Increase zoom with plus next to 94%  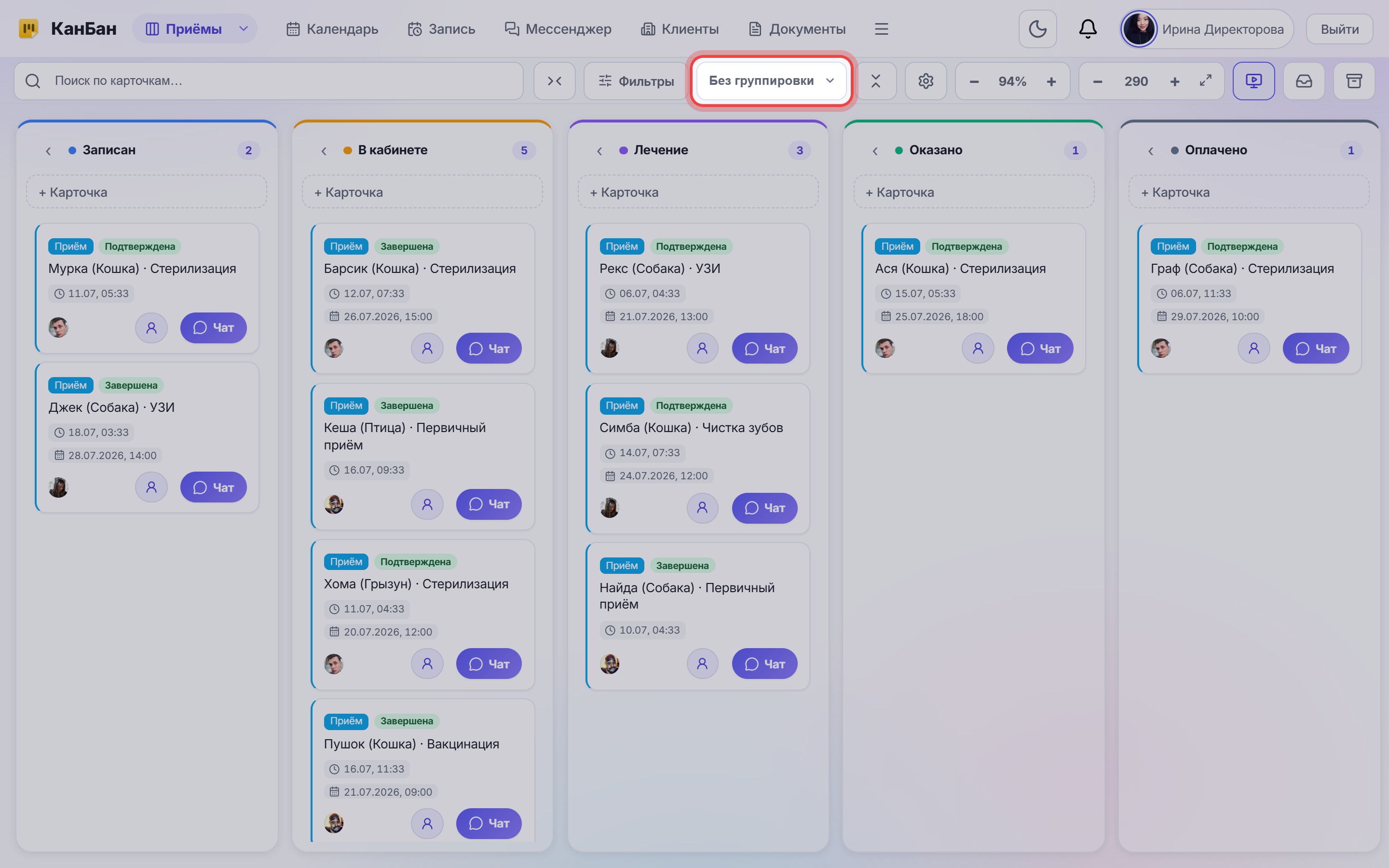click(x=1051, y=81)
